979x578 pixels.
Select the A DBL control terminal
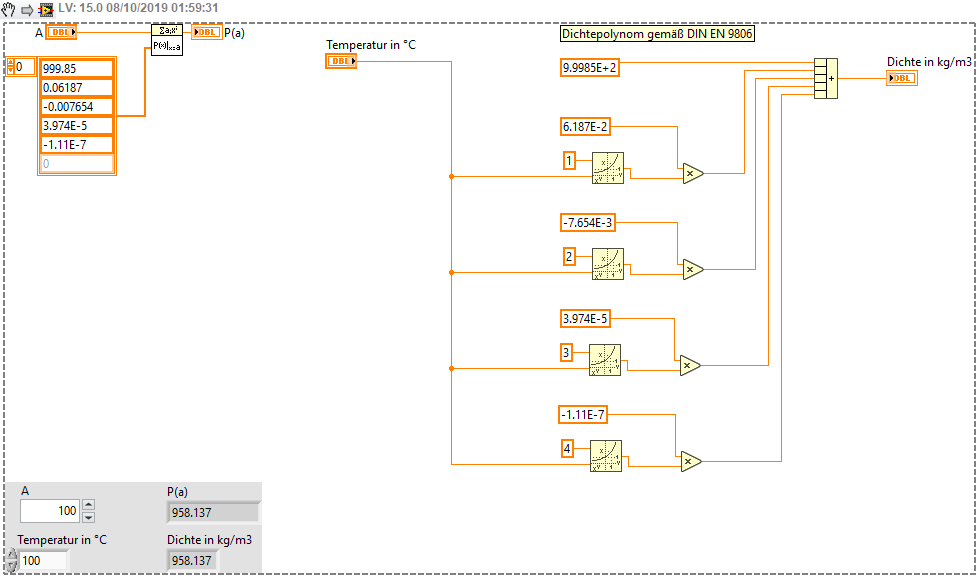(61, 32)
